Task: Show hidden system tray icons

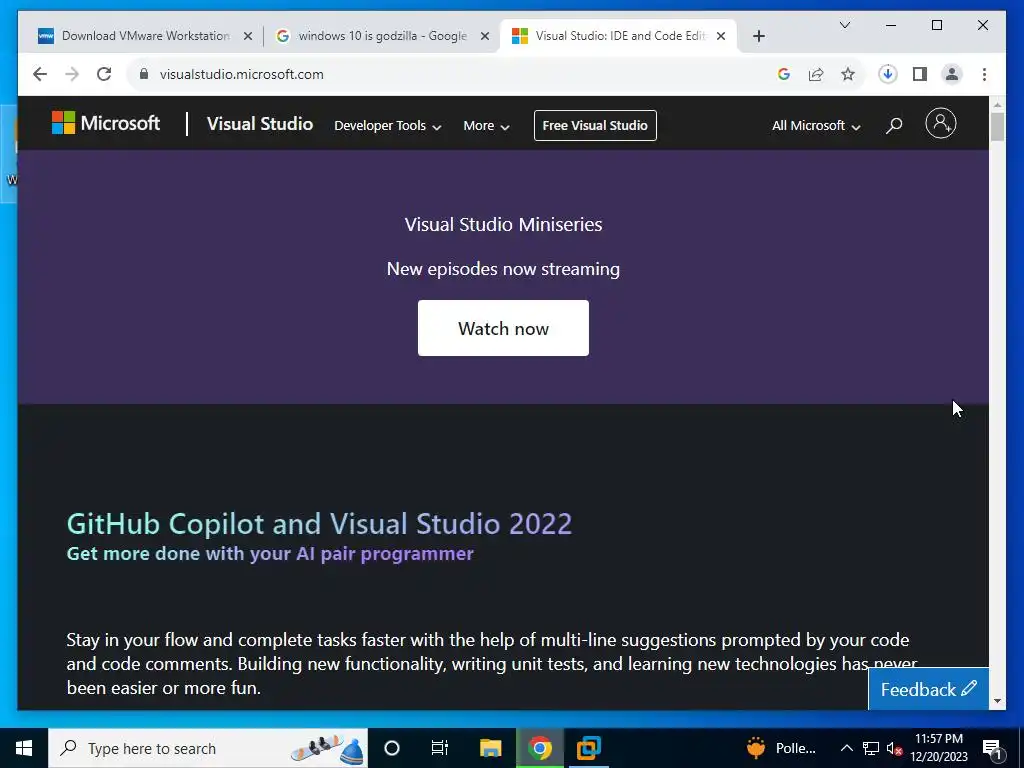Action: [846, 748]
